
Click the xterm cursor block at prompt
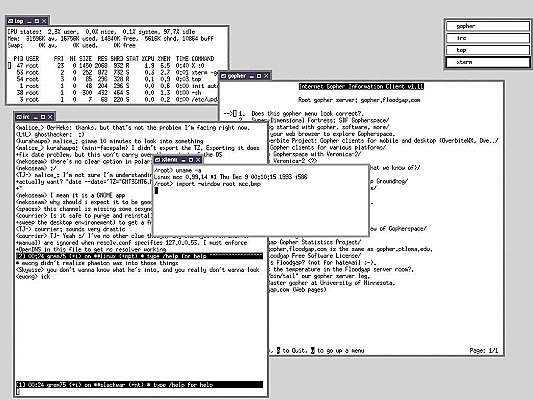156,191
